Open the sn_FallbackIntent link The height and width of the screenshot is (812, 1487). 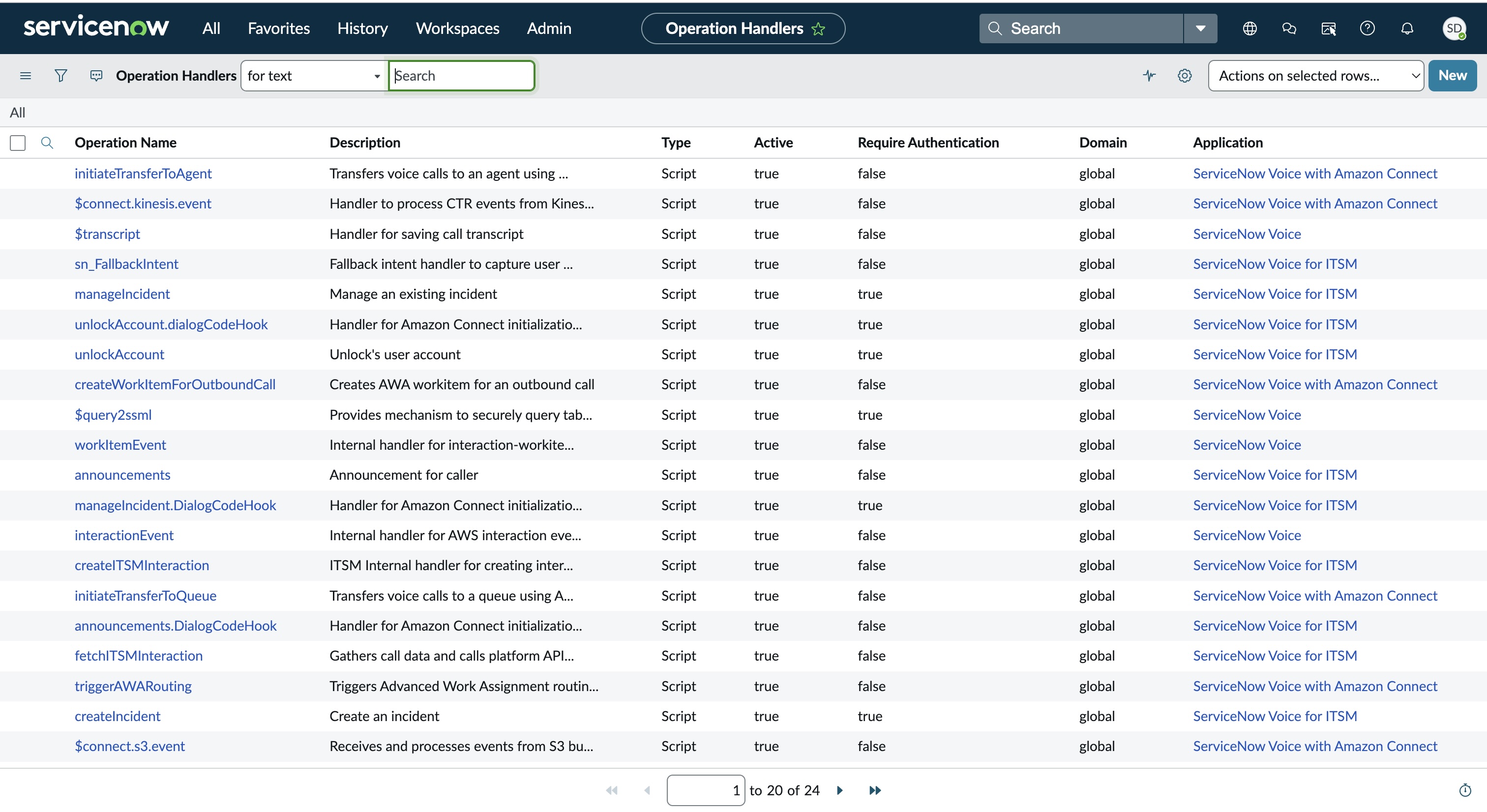126,264
